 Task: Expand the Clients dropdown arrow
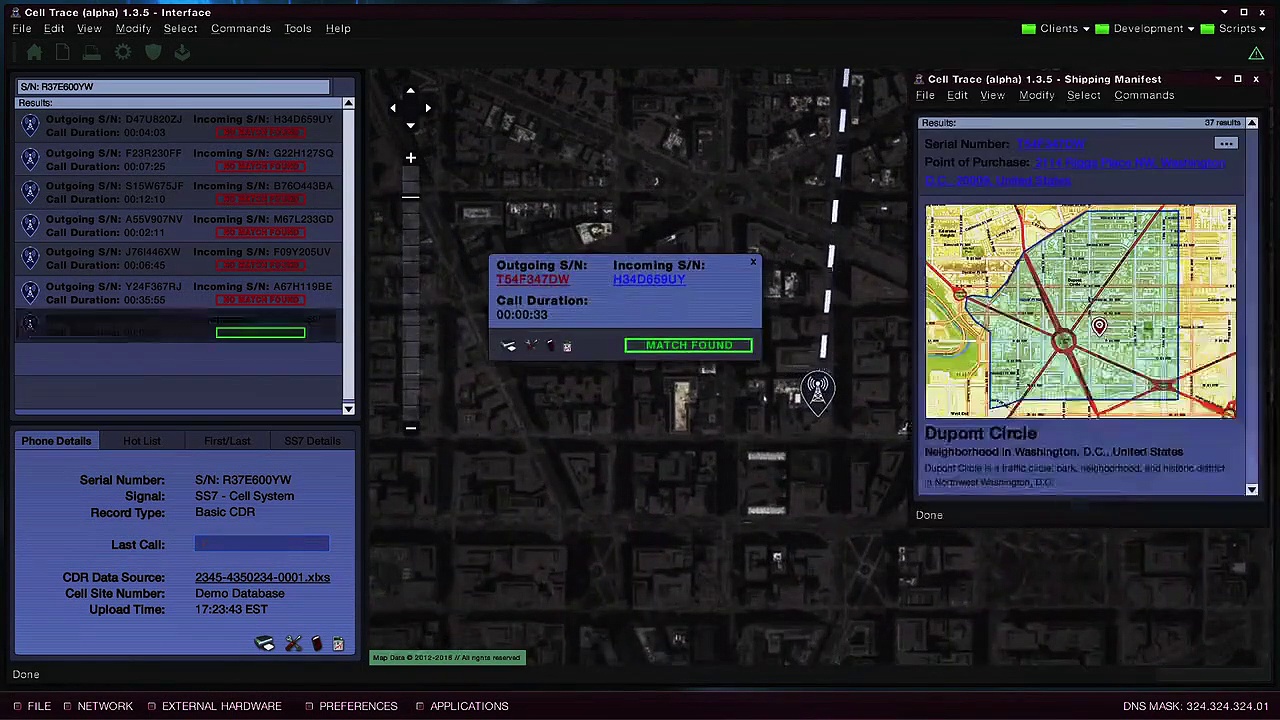1086,29
